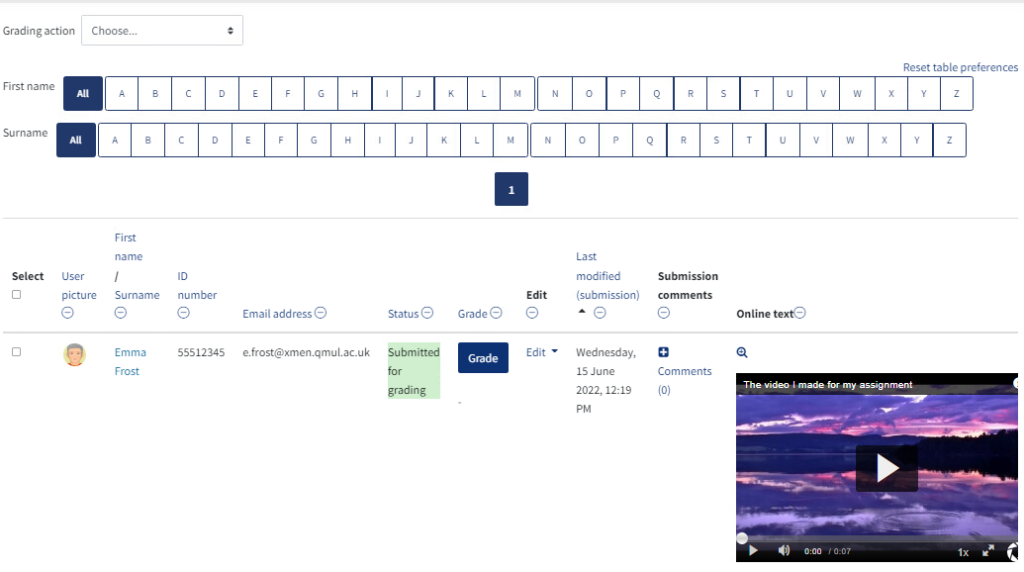Expand comments with the plus icon
The height and width of the screenshot is (572, 1024).
point(663,352)
